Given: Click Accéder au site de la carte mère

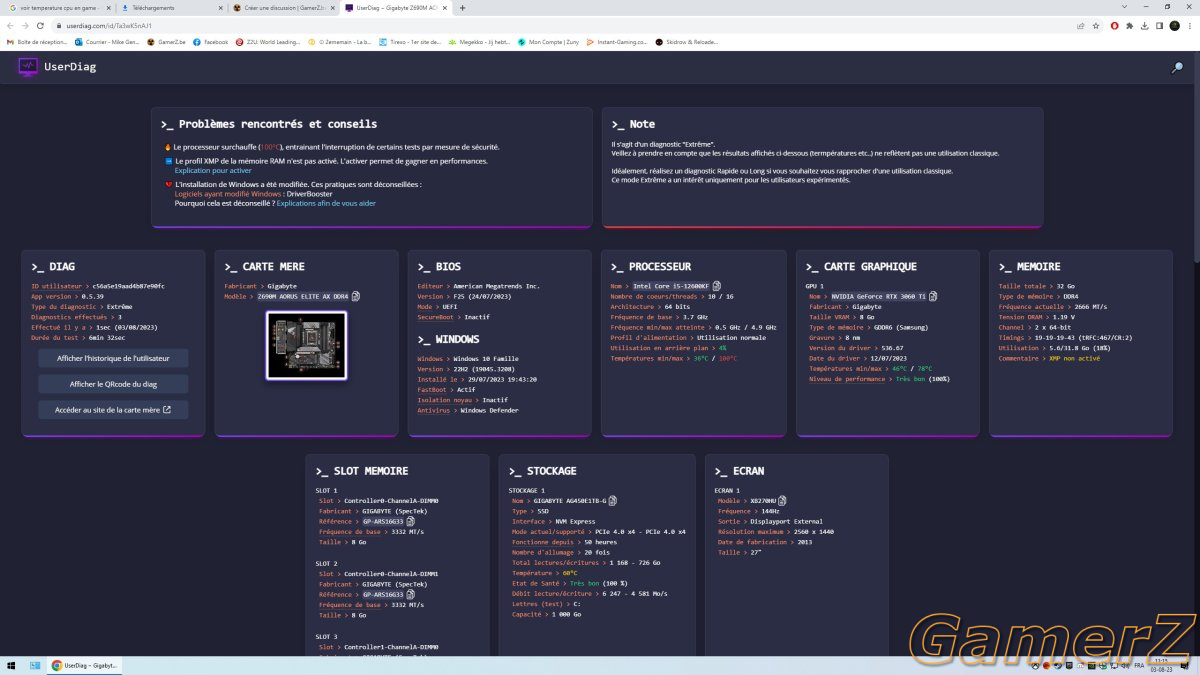Looking at the screenshot, I should (113, 409).
